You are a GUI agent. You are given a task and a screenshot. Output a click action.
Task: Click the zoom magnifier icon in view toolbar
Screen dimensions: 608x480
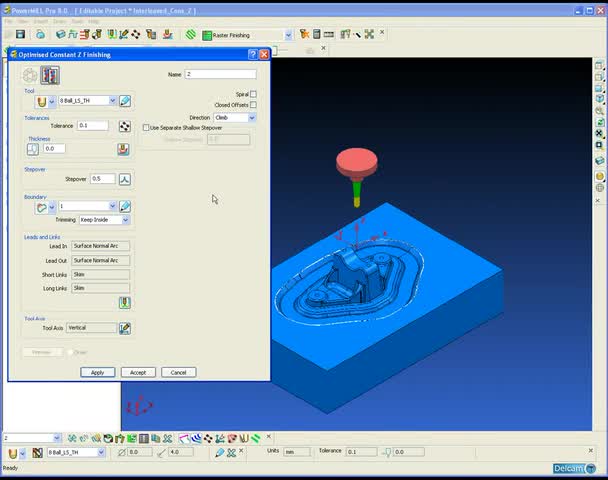coord(599,111)
